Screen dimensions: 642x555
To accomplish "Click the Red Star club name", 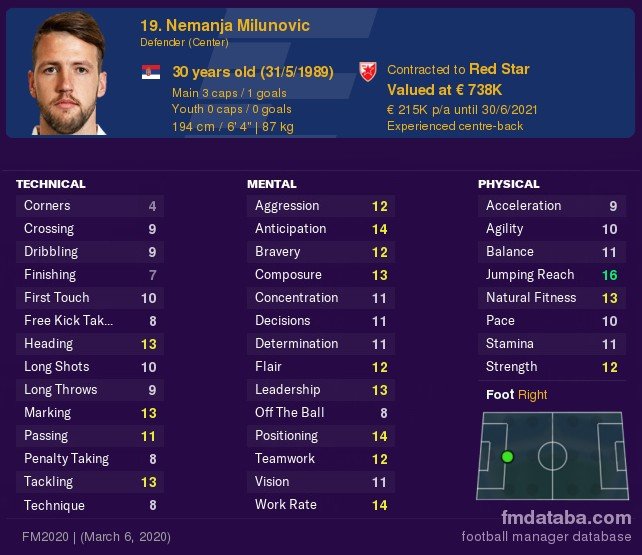I will [499, 69].
